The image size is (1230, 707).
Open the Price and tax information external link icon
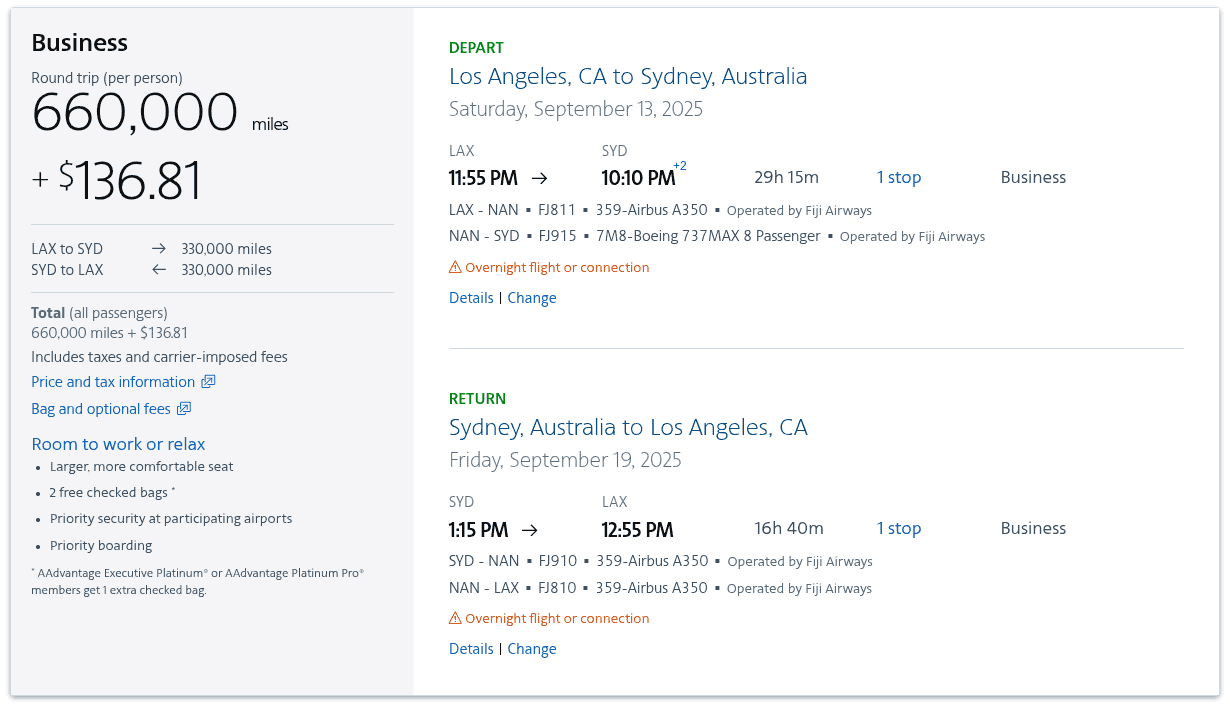(208, 381)
